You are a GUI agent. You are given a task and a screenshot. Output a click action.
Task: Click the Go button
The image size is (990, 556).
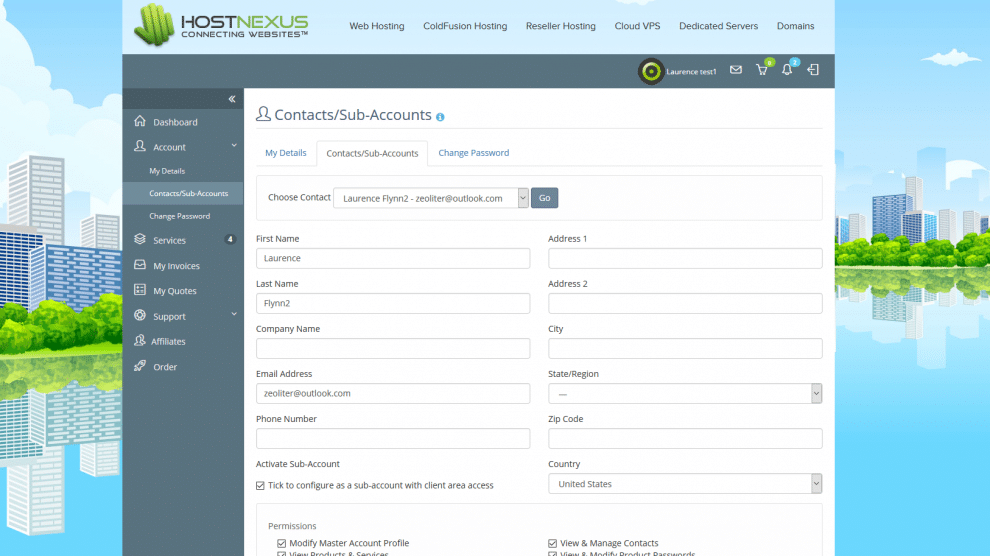[544, 198]
